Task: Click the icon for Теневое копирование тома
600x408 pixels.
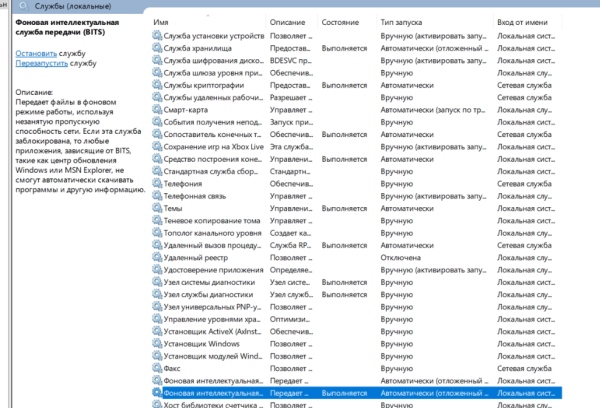Action: click(157, 220)
